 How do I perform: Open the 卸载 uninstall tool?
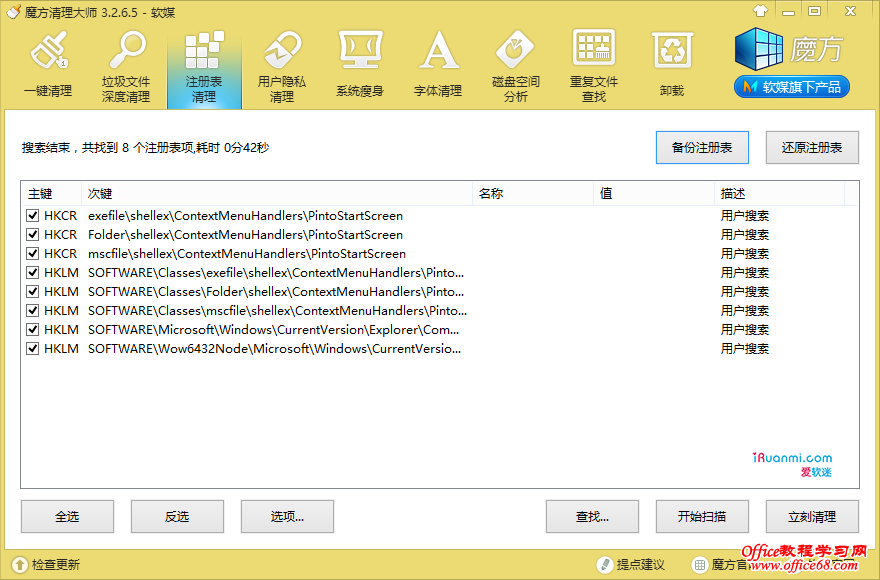point(672,66)
